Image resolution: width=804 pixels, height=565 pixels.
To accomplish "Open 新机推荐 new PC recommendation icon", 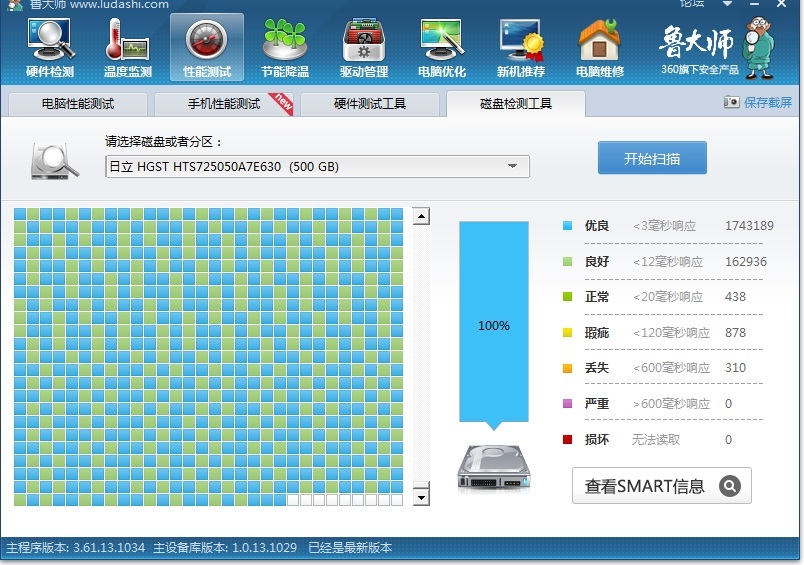I will (x=520, y=48).
